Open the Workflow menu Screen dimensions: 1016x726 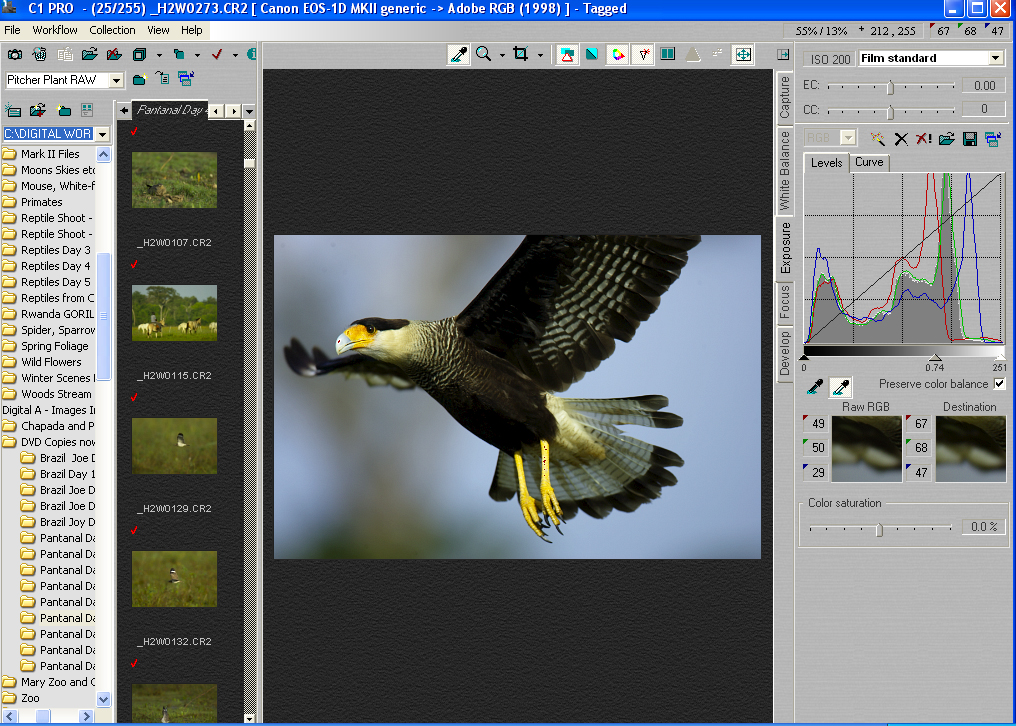[x=55, y=30]
